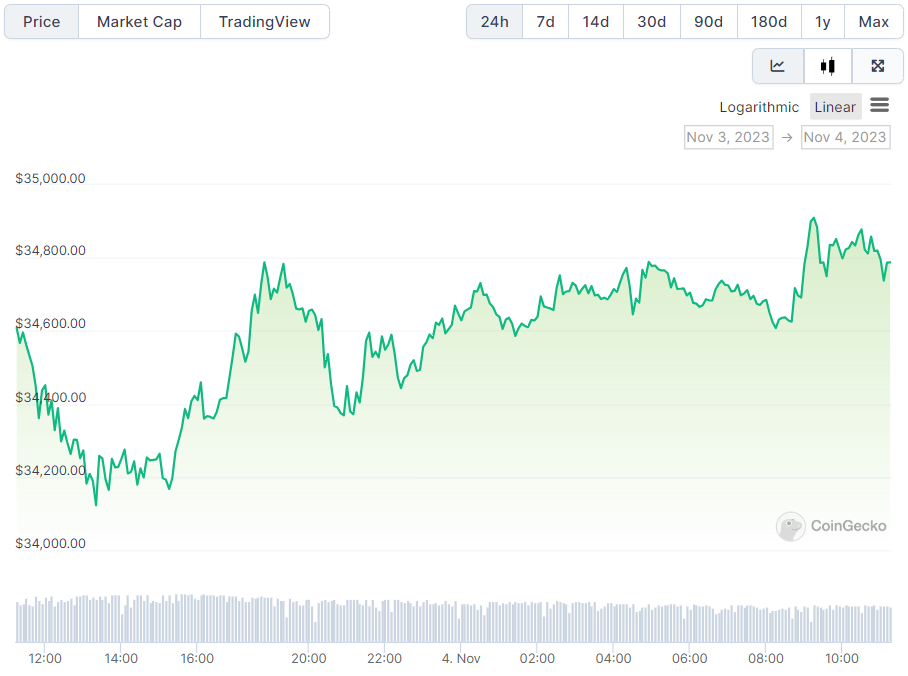Select Linear scale option
908x676 pixels.
click(x=835, y=107)
